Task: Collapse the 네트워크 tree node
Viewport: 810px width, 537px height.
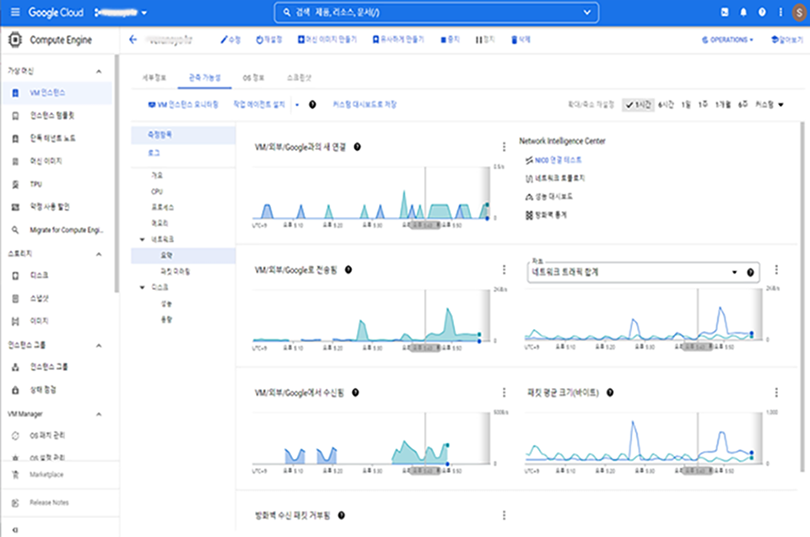Action: [142, 239]
